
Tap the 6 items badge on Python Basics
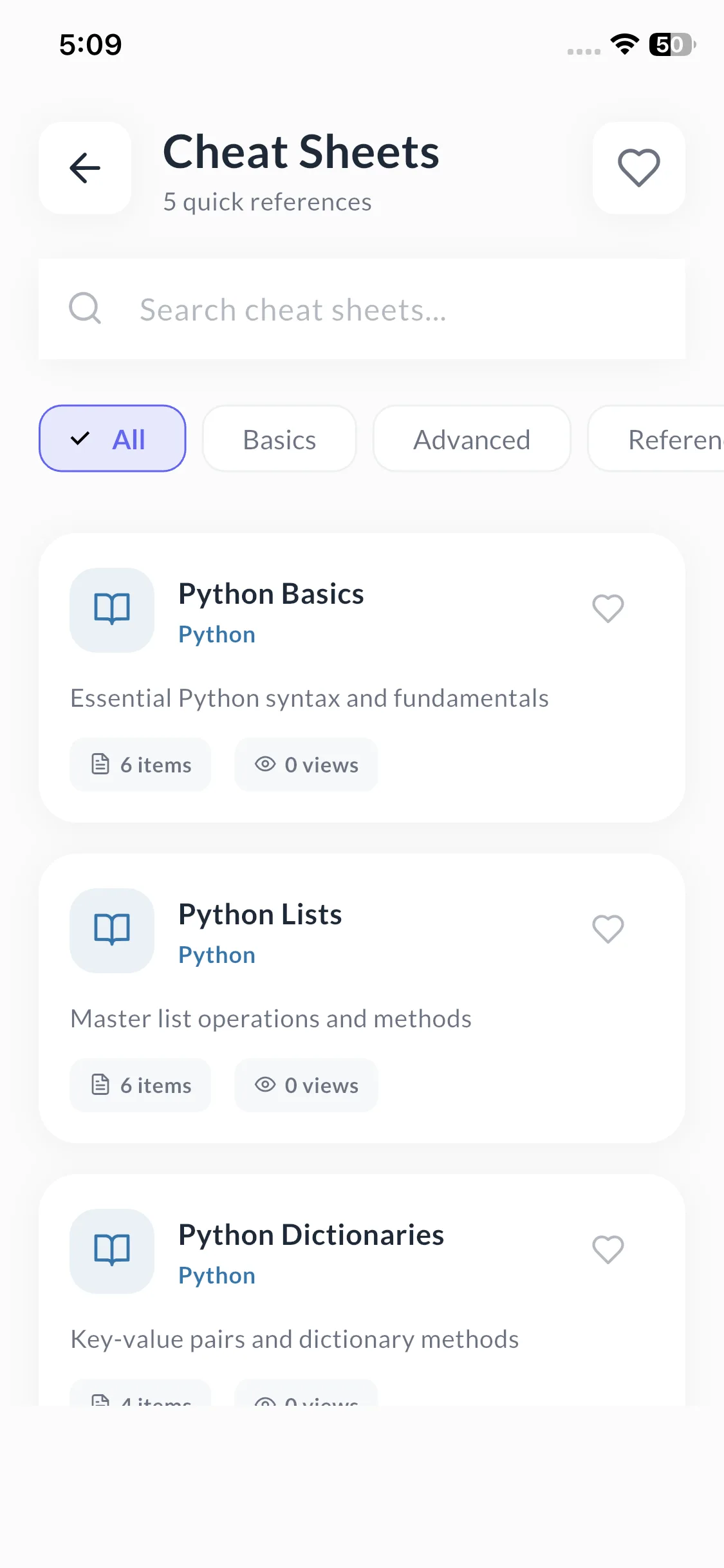140,765
